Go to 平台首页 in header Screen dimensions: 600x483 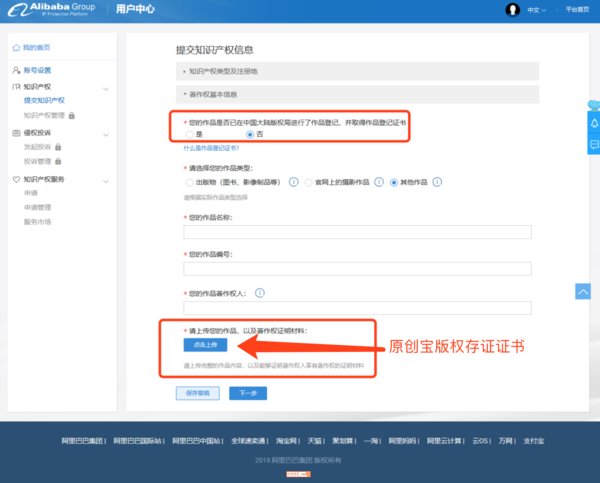tap(577, 10)
